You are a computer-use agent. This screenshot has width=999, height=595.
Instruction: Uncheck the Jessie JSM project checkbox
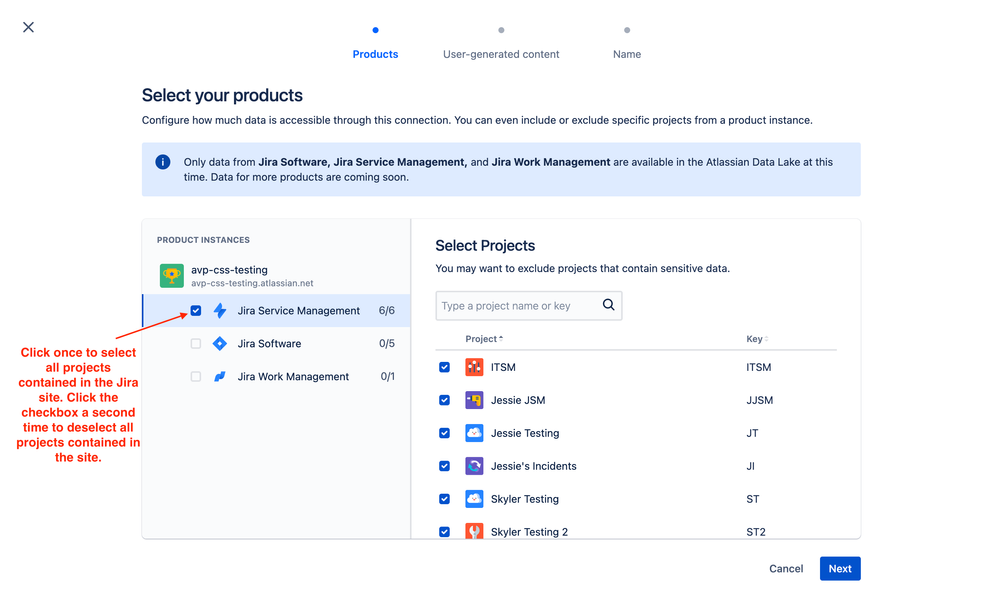click(x=444, y=400)
